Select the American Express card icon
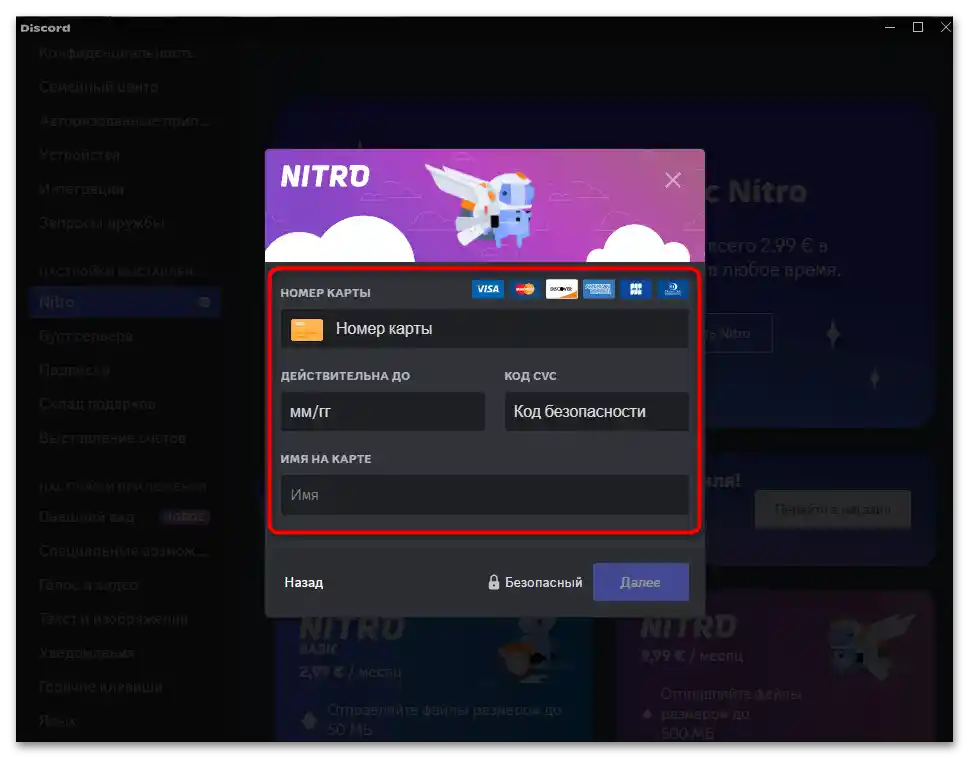This screenshot has height=758, width=969. click(x=598, y=289)
